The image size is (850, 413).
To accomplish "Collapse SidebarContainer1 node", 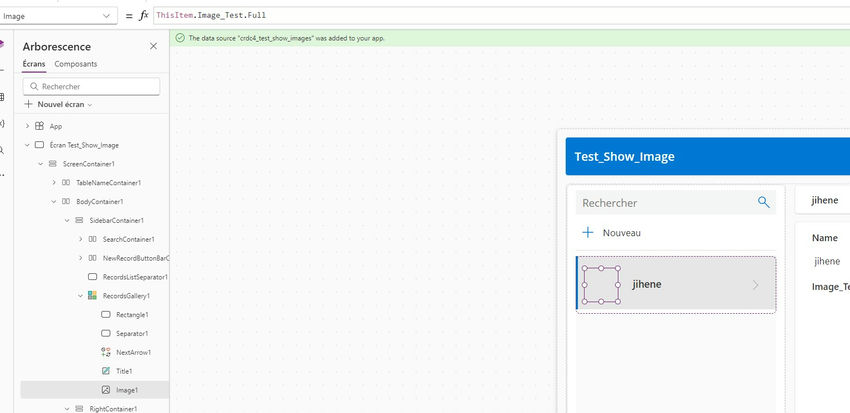I will tap(67, 221).
